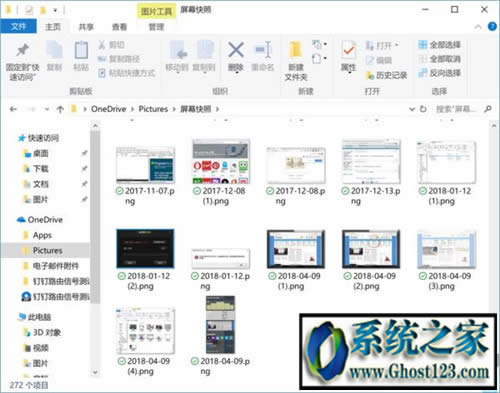The height and width of the screenshot is (393, 500).
Task: Click file list scroll up arrow
Action: coord(494,126)
